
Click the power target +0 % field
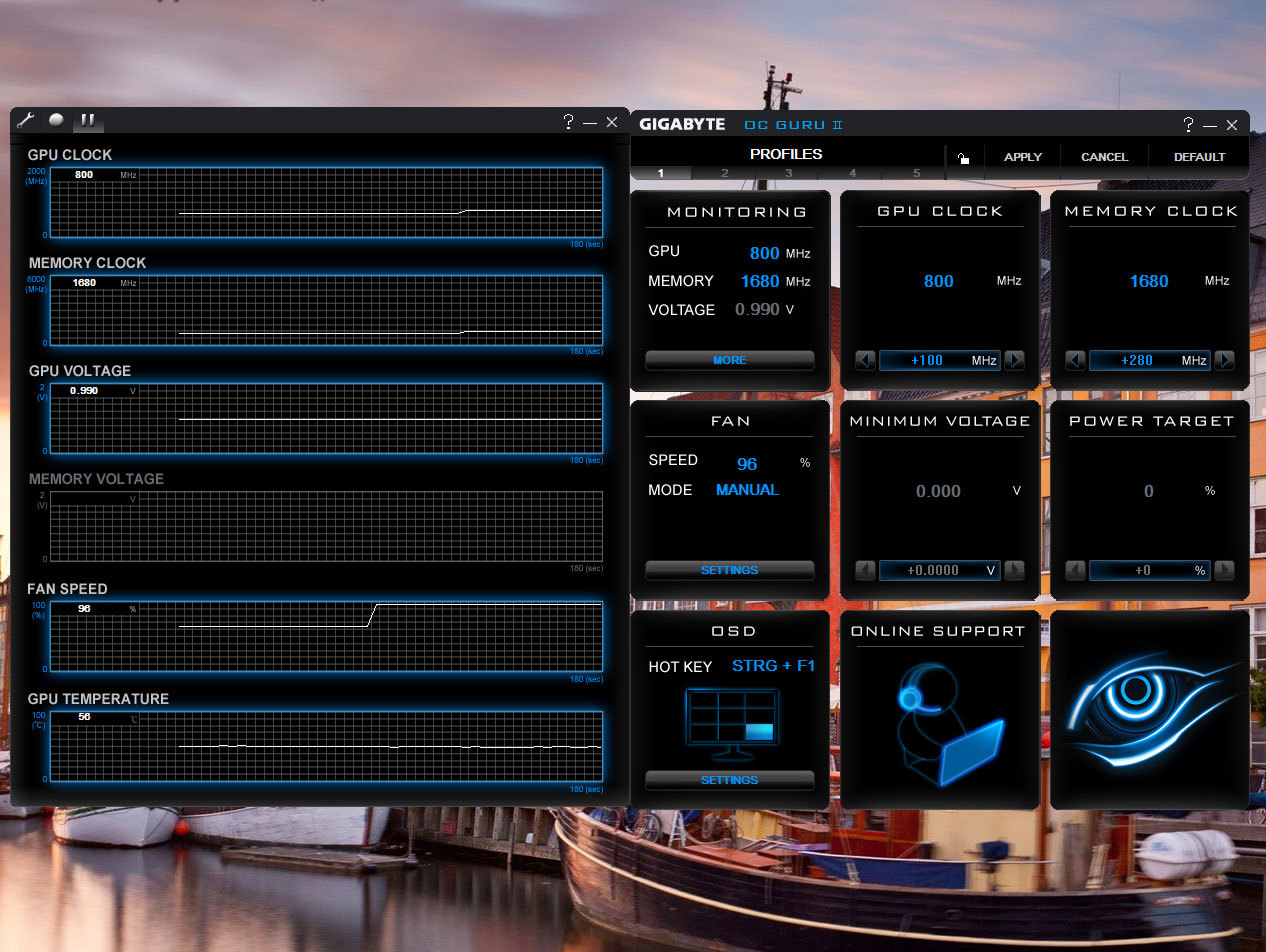tap(1150, 570)
